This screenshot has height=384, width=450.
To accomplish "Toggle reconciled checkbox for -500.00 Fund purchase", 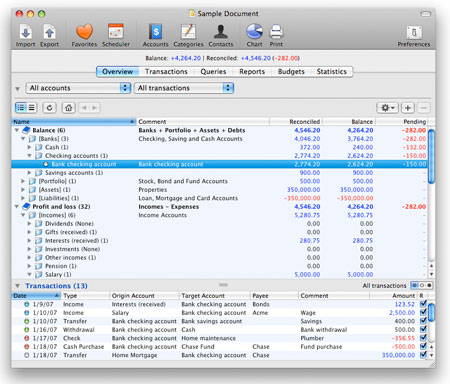I will pyautogui.click(x=423, y=346).
